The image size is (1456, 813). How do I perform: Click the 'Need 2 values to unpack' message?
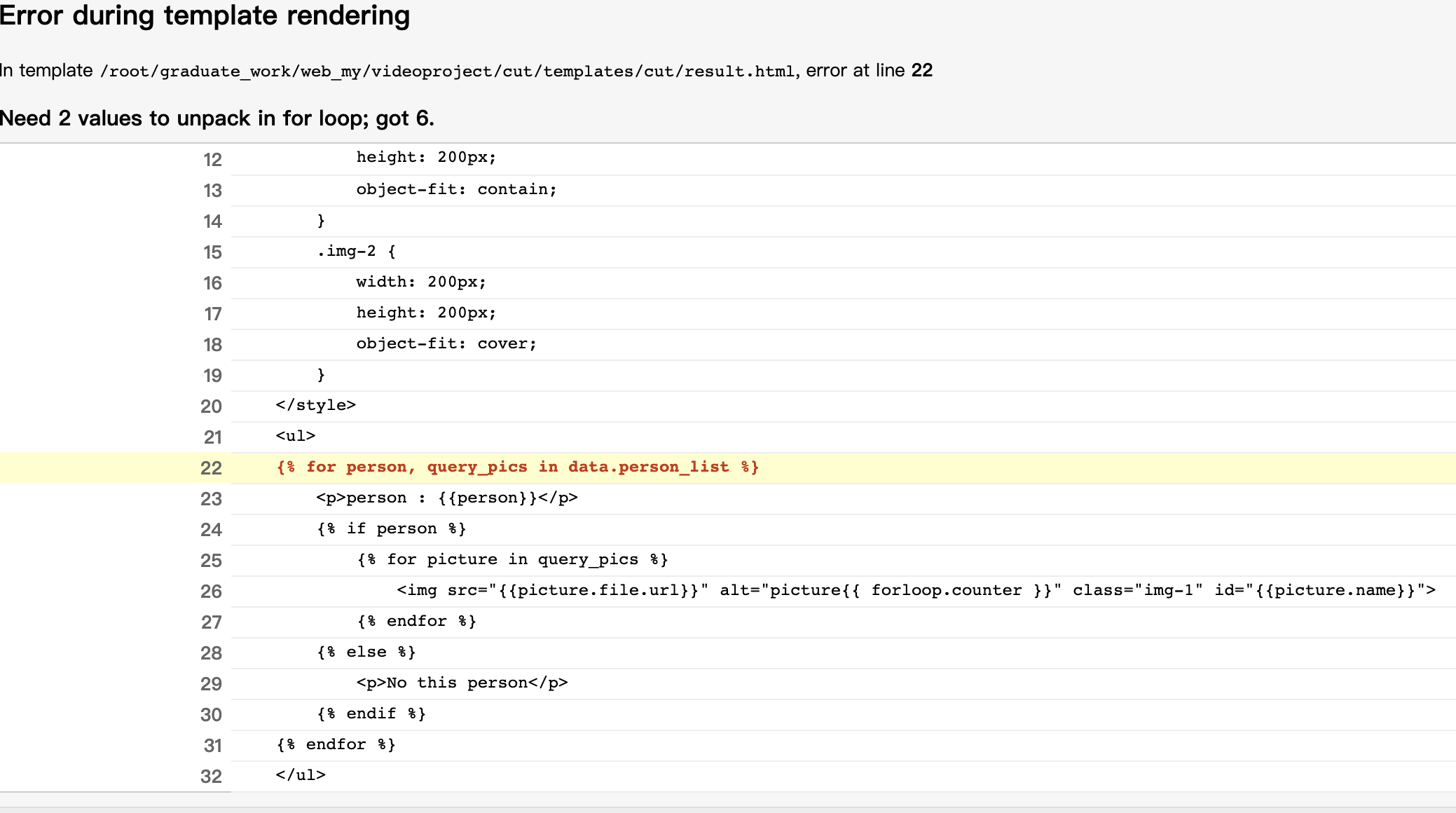click(x=217, y=118)
